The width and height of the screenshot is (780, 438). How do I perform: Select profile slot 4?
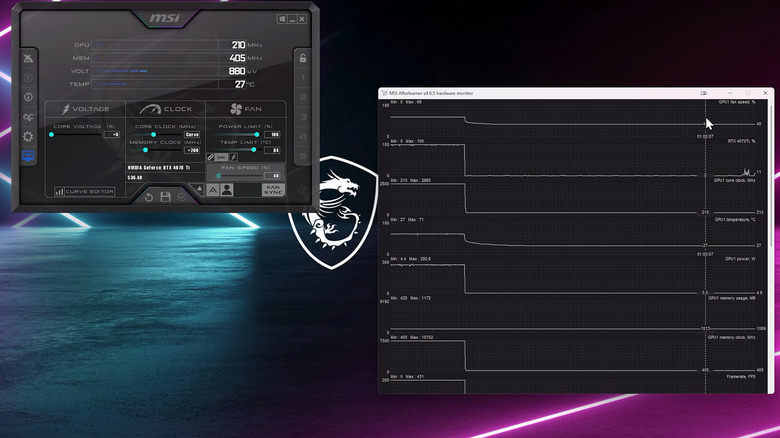[x=302, y=136]
